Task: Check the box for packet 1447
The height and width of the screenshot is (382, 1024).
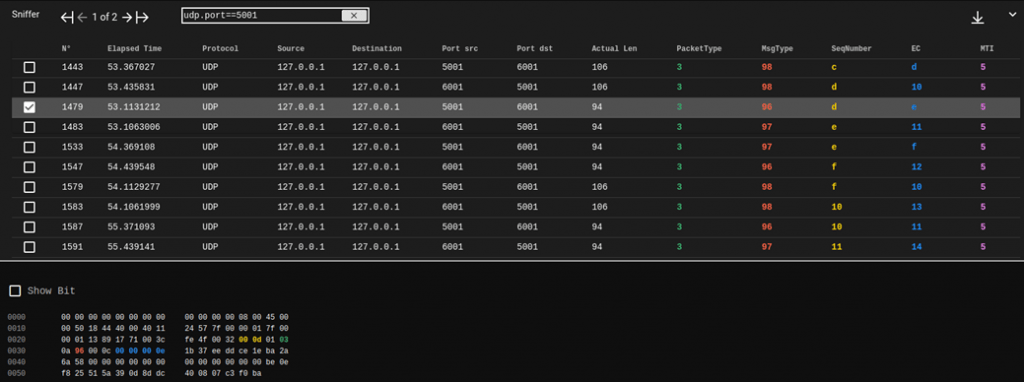Action: (x=29, y=87)
